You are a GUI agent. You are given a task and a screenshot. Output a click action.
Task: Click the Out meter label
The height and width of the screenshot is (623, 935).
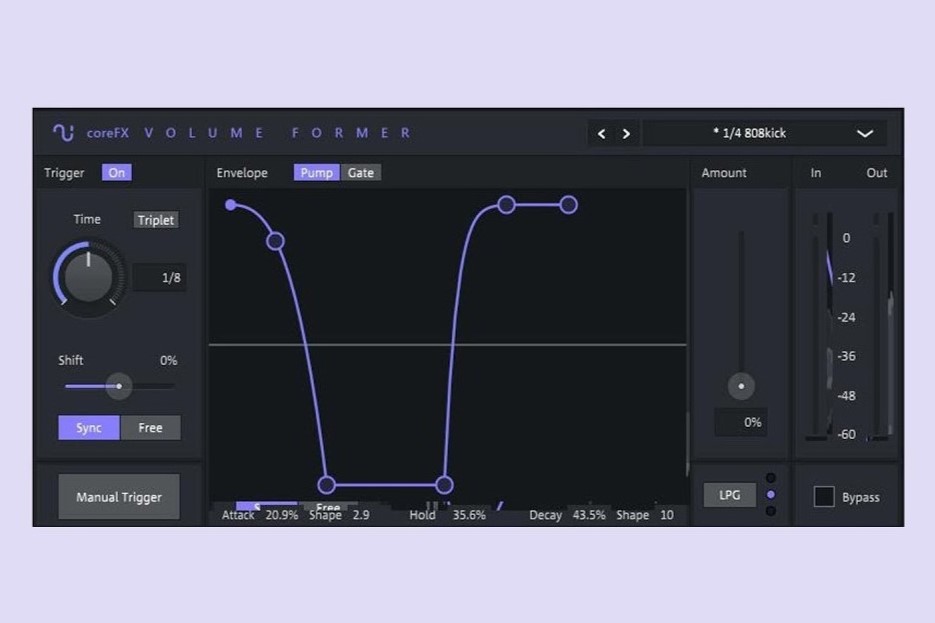(x=877, y=173)
